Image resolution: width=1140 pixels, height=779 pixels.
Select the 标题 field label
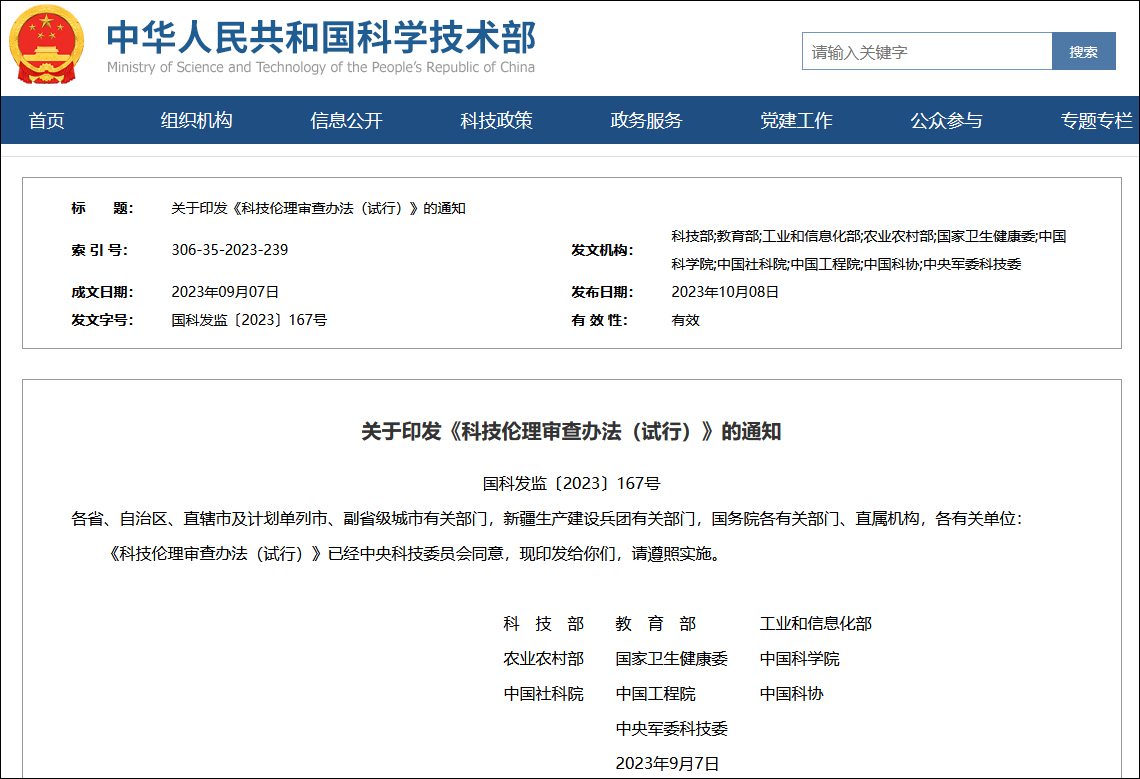102,208
